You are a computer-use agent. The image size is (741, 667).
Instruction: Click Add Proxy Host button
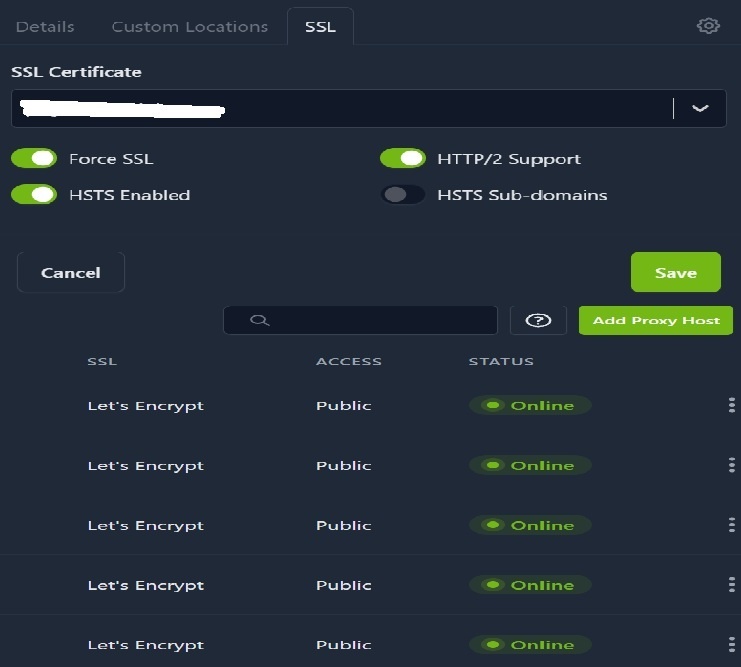656,320
